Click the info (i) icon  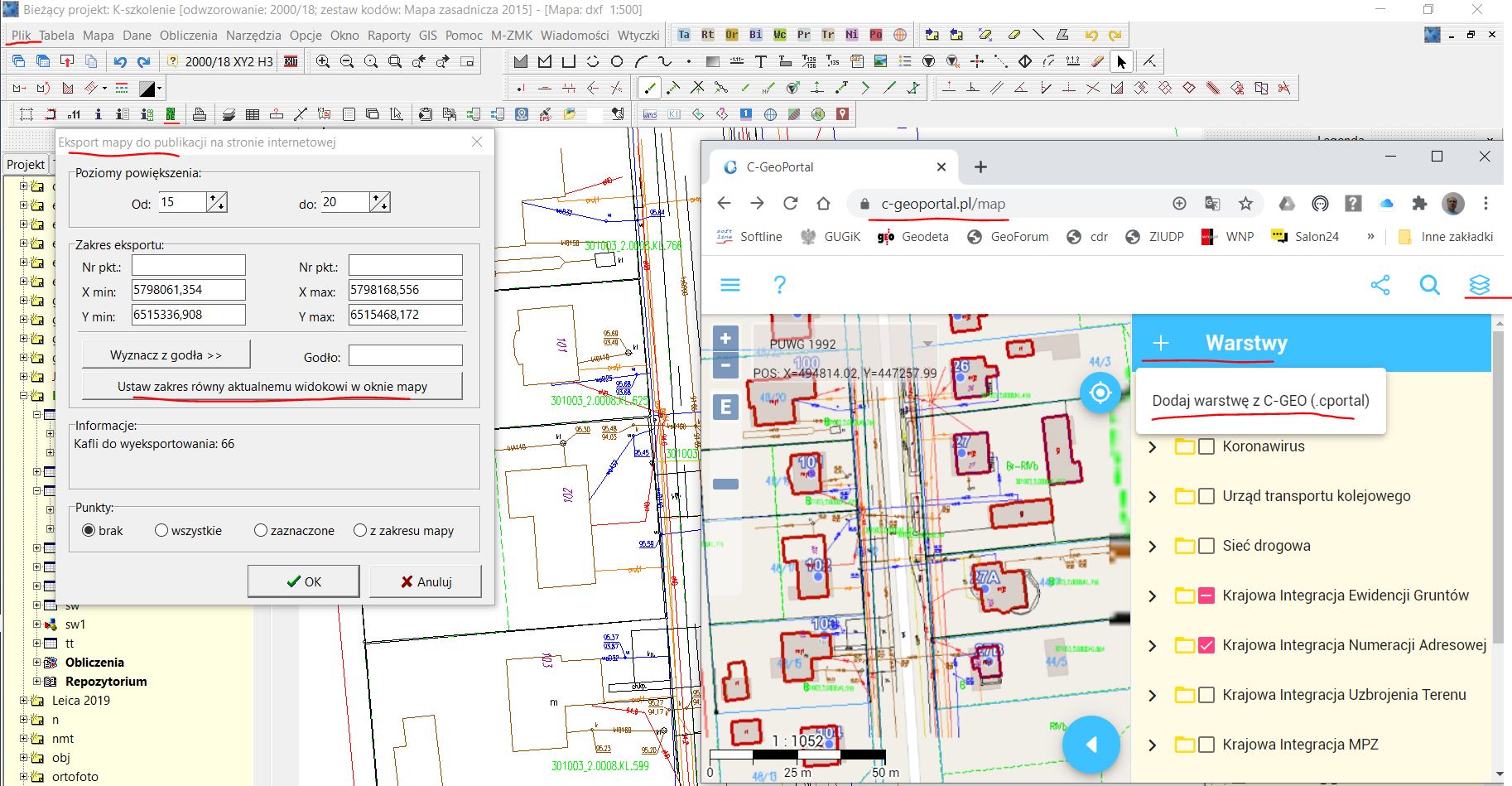click(x=98, y=114)
